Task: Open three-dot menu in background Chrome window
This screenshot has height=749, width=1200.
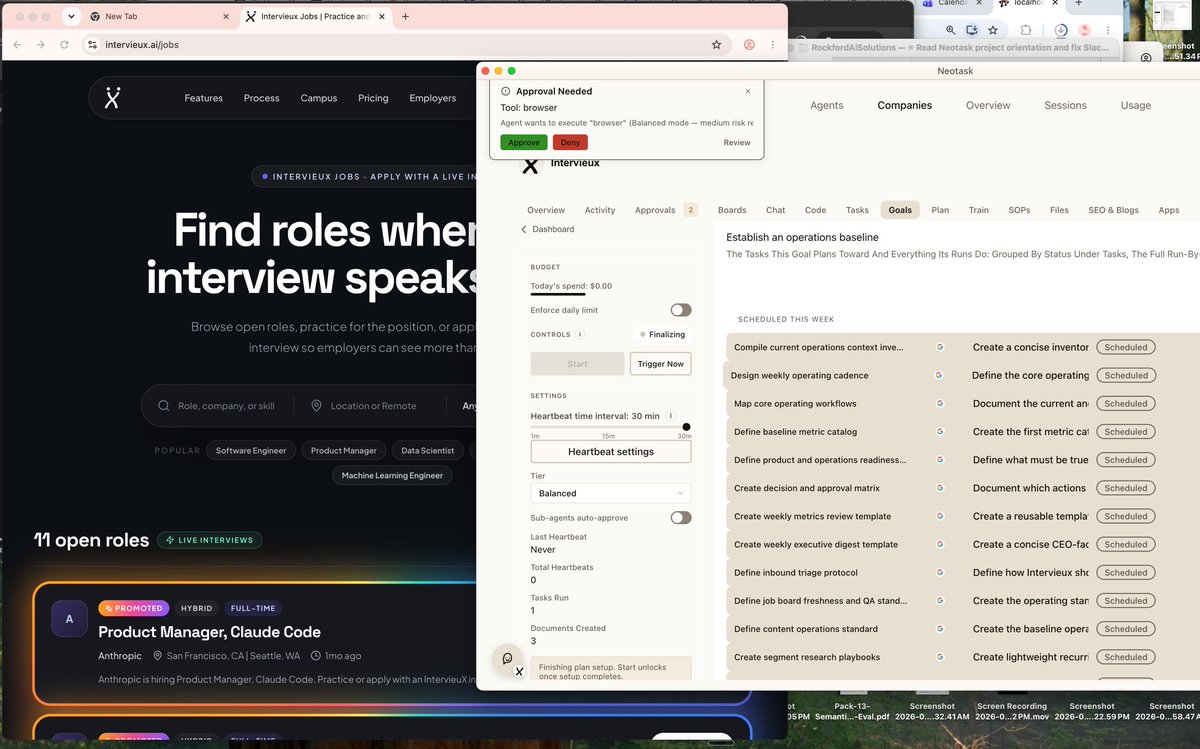Action: [x=1108, y=31]
